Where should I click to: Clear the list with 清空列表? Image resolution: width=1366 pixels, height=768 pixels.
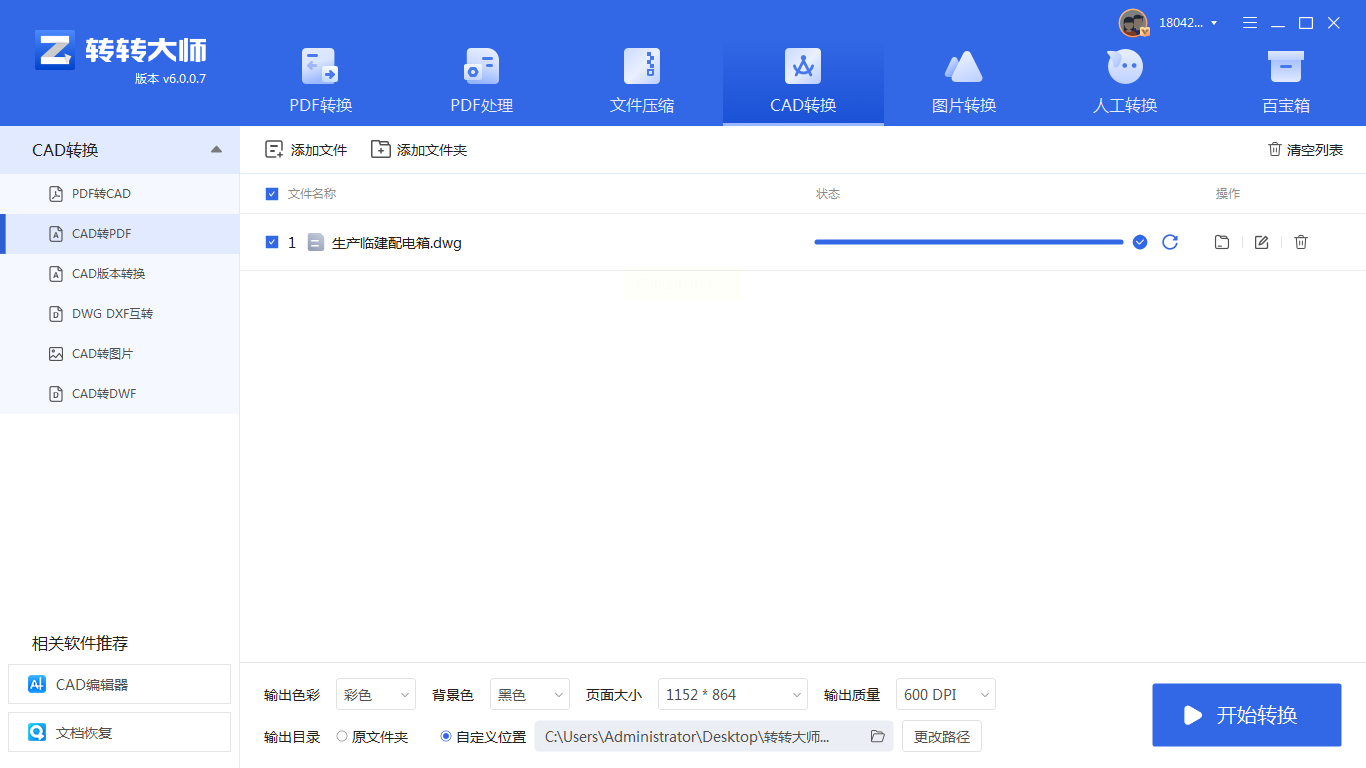(1306, 150)
